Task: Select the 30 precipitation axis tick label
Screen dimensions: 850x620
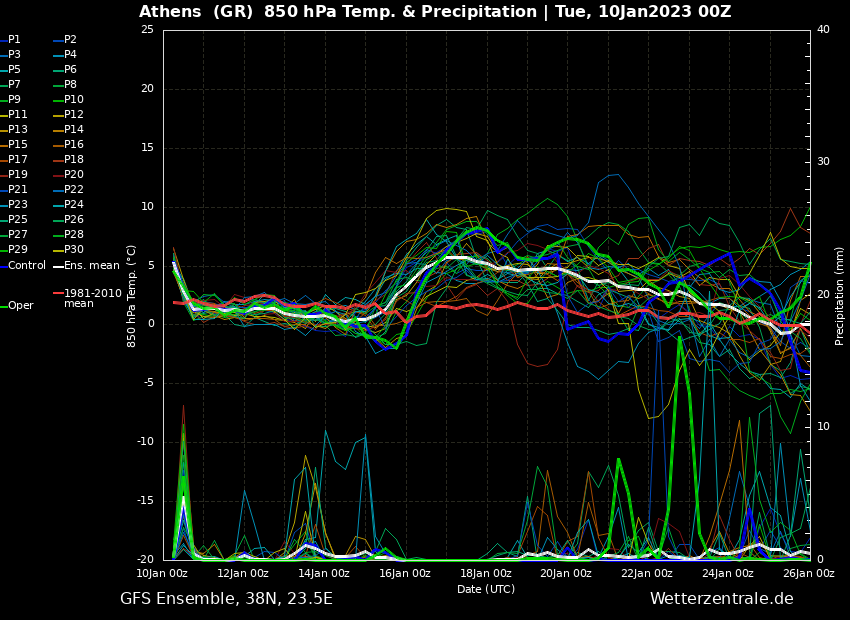Action: point(823,162)
